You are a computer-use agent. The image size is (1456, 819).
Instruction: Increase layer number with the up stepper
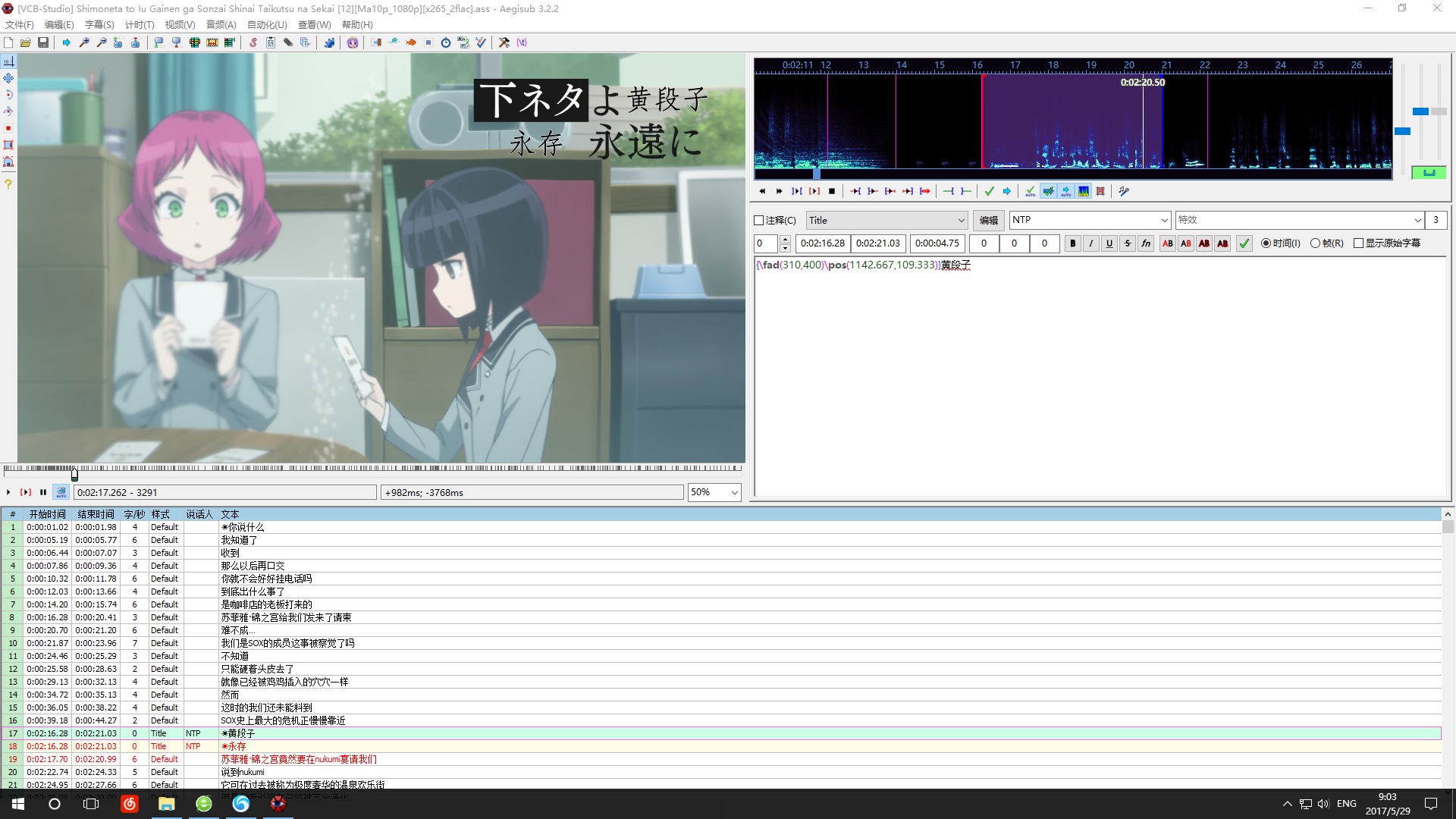pyautogui.click(x=785, y=240)
